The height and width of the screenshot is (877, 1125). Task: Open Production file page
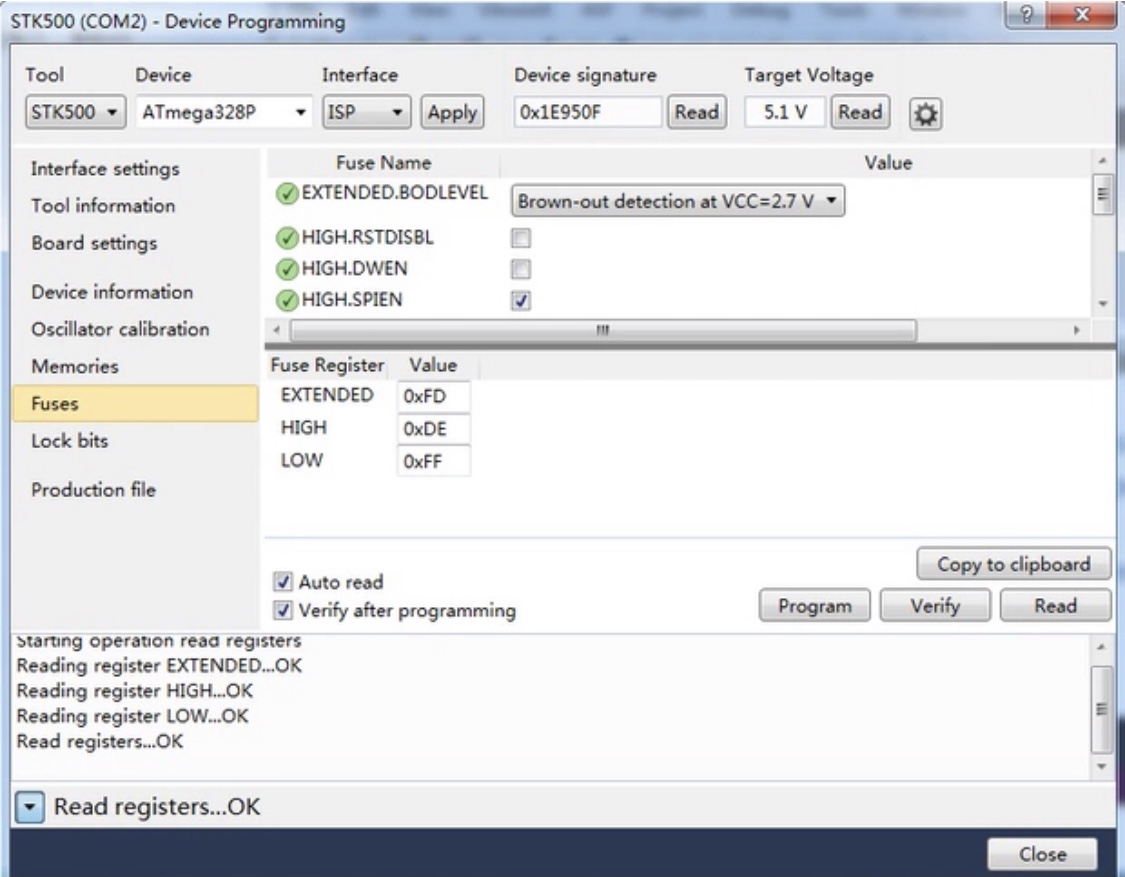point(93,490)
